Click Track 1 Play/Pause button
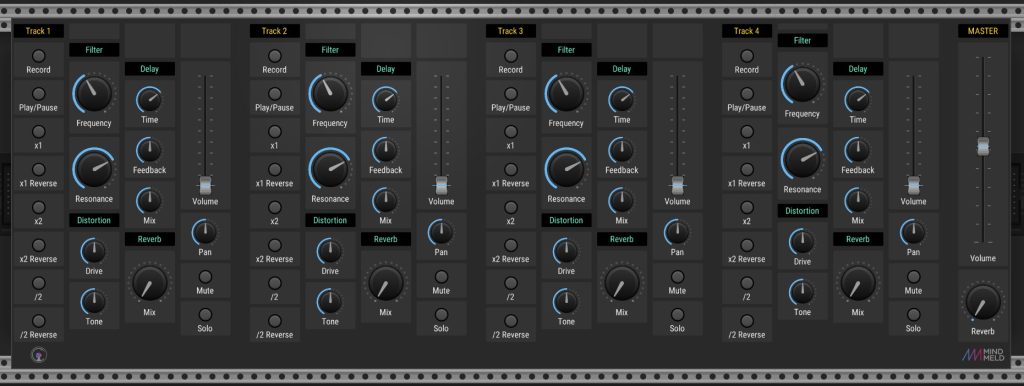The width and height of the screenshot is (1024, 386). pos(39,94)
